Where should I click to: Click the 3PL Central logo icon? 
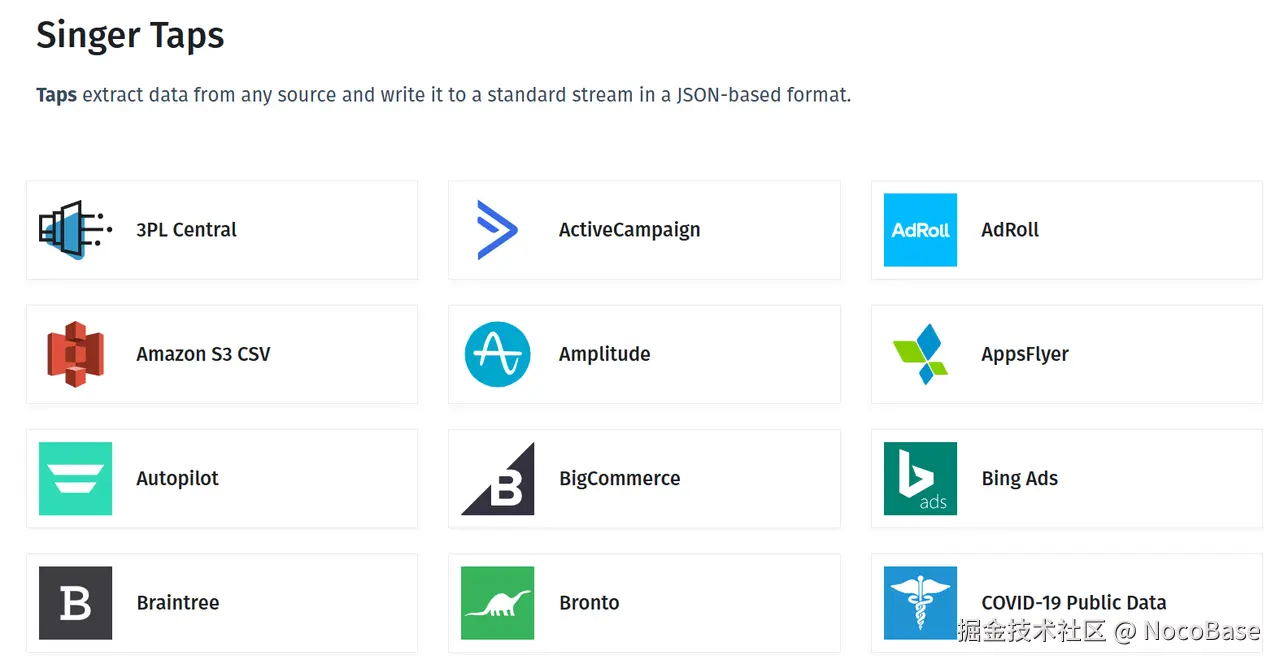click(x=75, y=230)
